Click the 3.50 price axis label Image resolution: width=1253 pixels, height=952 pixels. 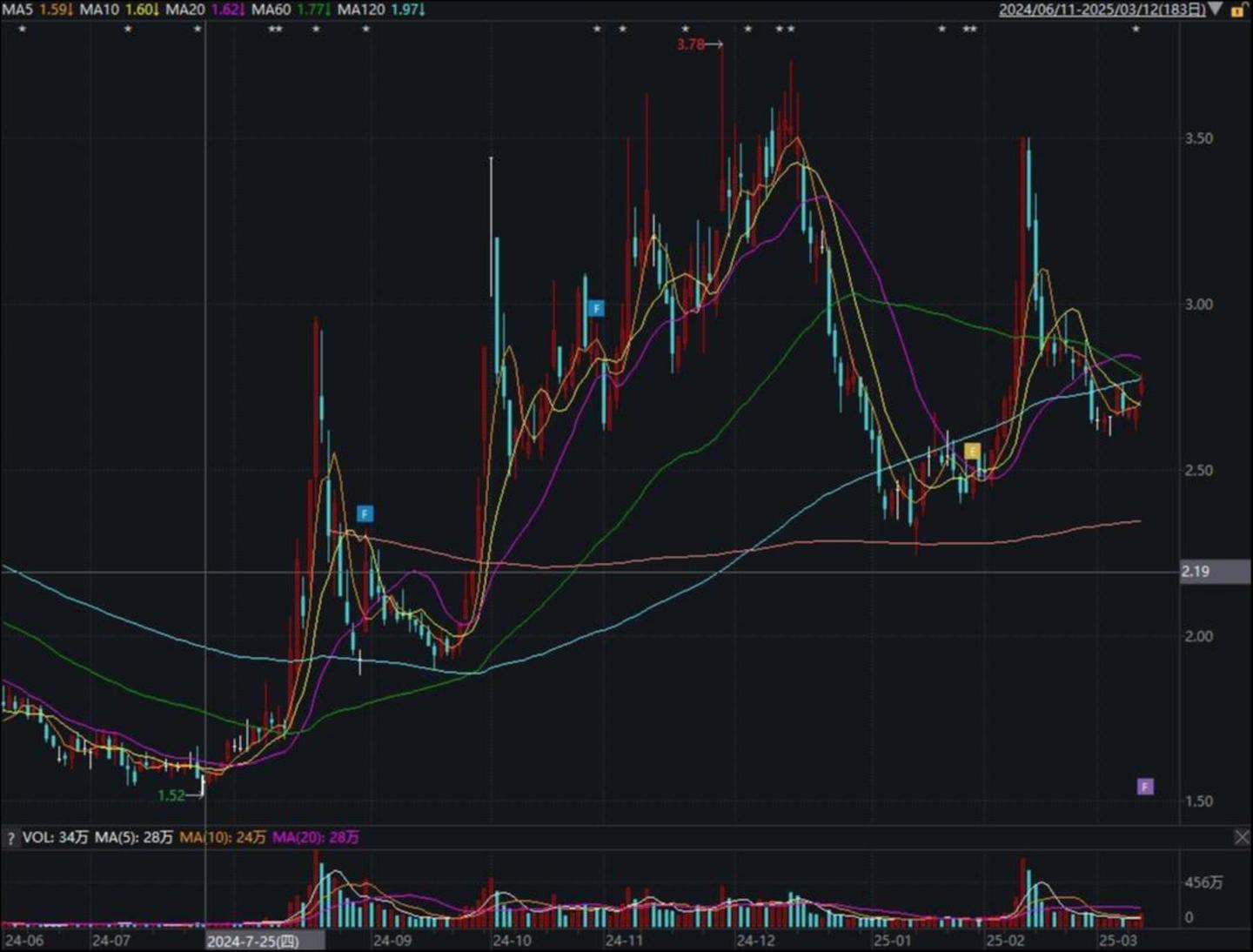point(1198,138)
